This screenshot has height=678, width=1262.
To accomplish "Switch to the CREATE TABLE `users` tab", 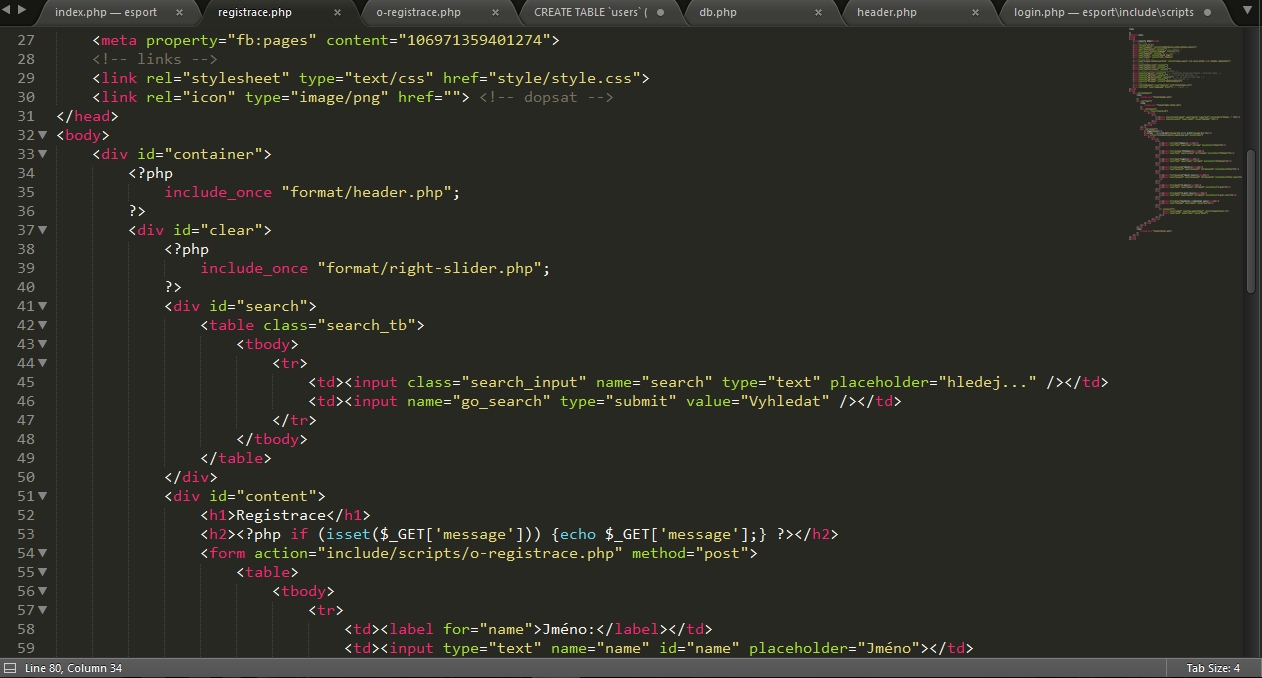I will (591, 12).
